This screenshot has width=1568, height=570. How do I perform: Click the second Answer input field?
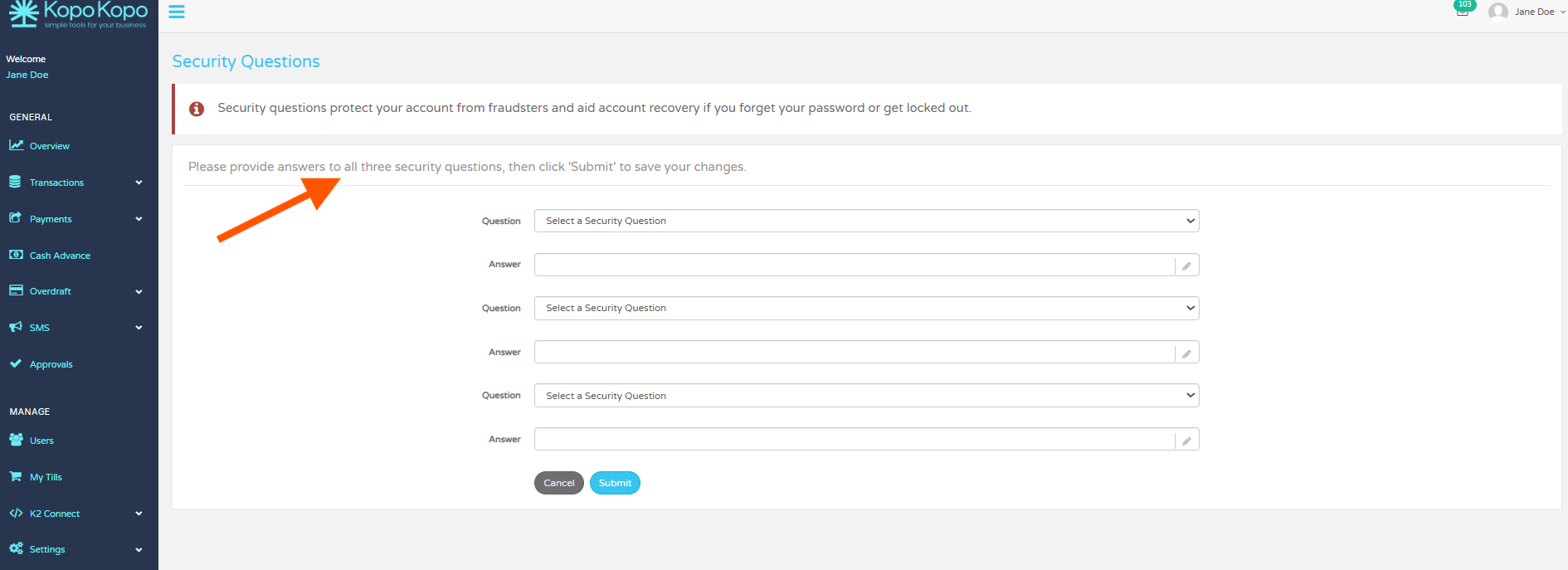click(x=854, y=353)
